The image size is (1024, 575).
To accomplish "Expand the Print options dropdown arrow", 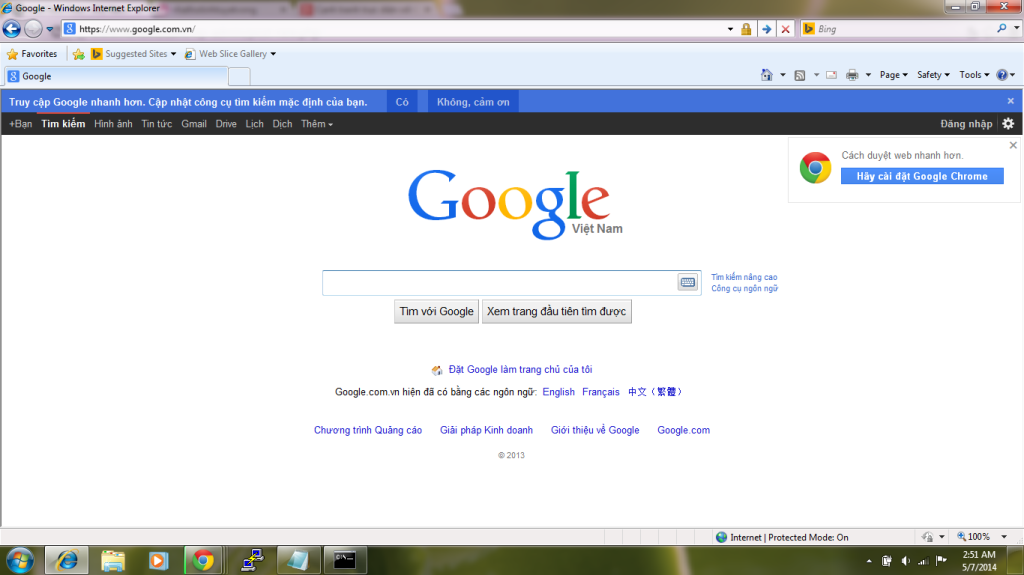I will tap(868, 75).
